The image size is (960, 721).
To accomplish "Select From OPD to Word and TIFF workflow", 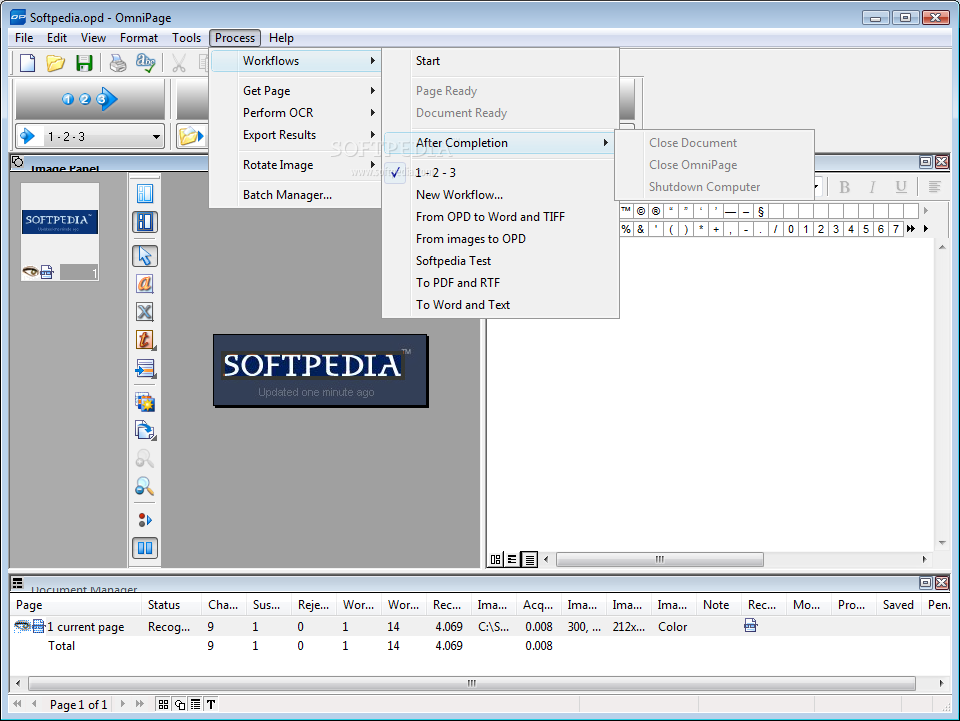I will coord(501,217).
